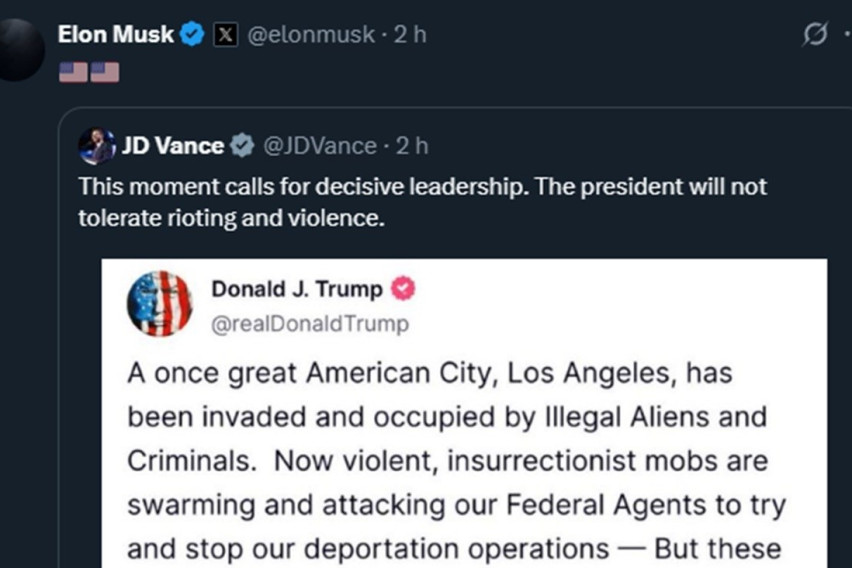Click Donald J. Trump's red verified badge

pyautogui.click(x=403, y=290)
